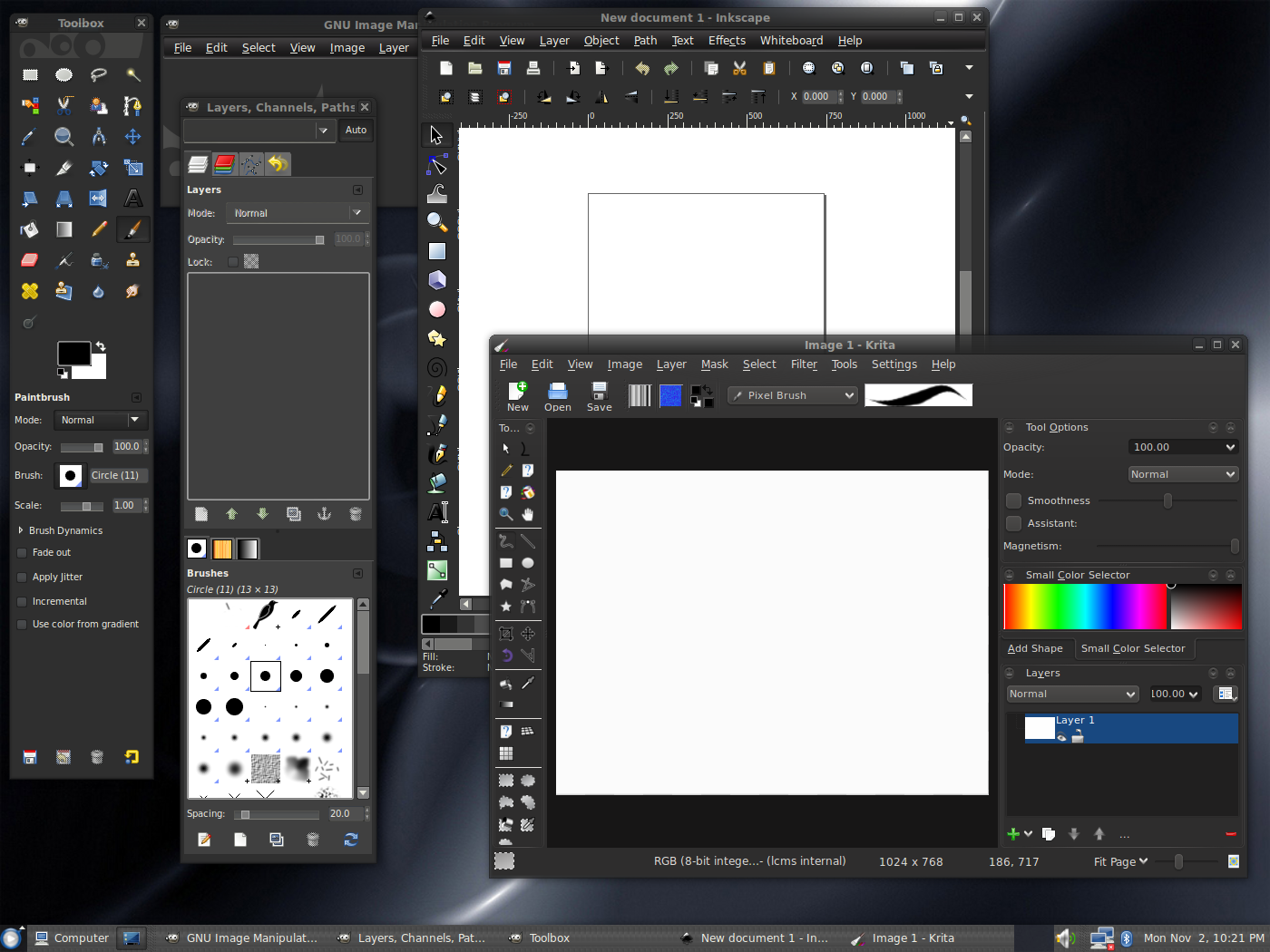Choose the Gradient tool in Krita's toolbox

tap(506, 704)
